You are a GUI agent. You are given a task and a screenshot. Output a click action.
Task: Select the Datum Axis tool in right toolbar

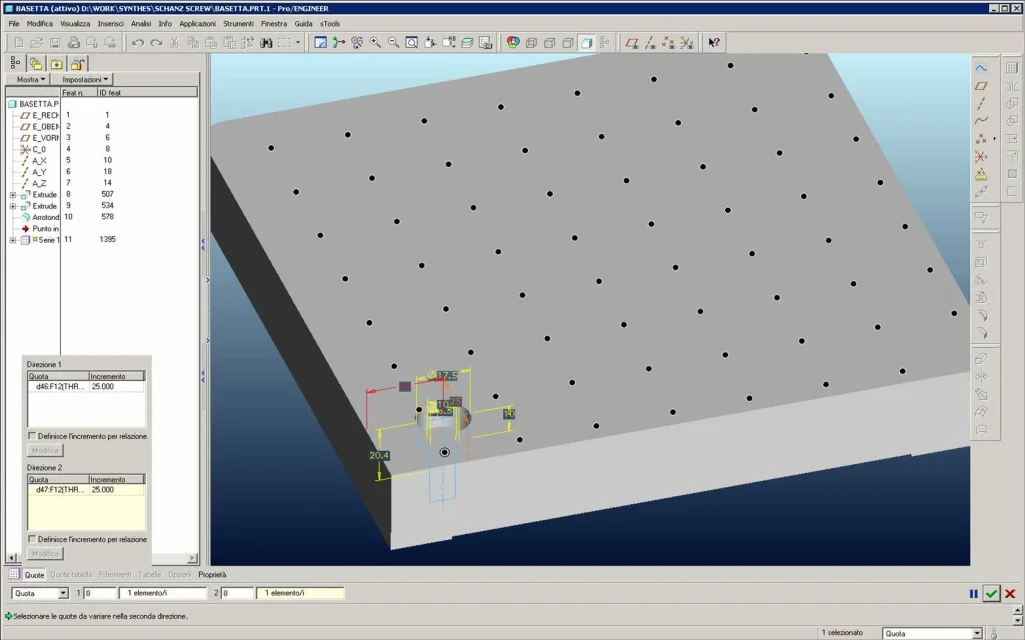pos(981,103)
